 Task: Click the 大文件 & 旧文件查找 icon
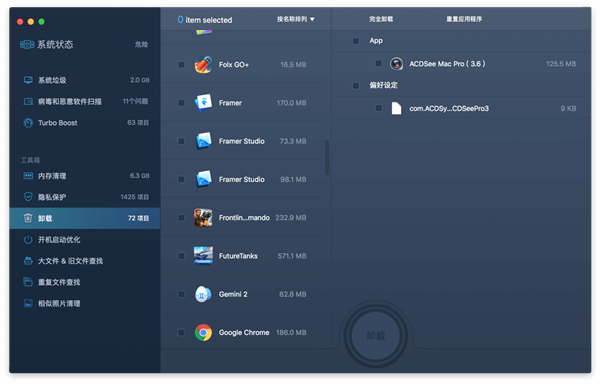point(28,261)
